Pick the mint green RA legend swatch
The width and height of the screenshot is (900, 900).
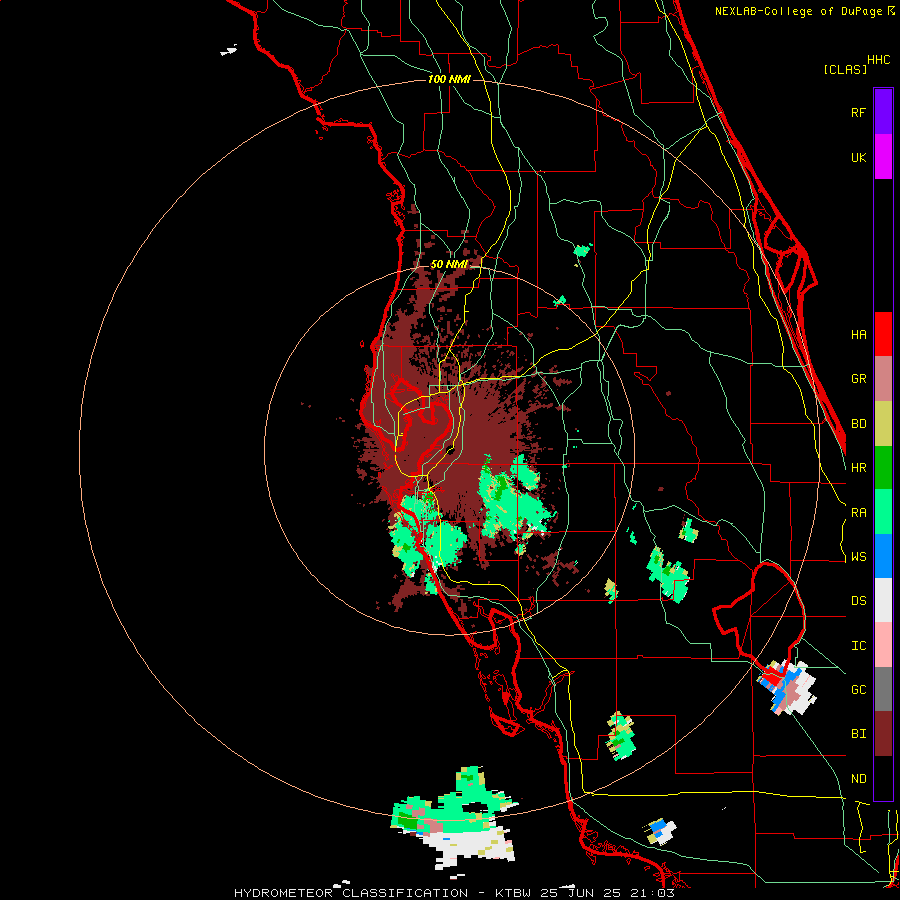click(x=883, y=512)
